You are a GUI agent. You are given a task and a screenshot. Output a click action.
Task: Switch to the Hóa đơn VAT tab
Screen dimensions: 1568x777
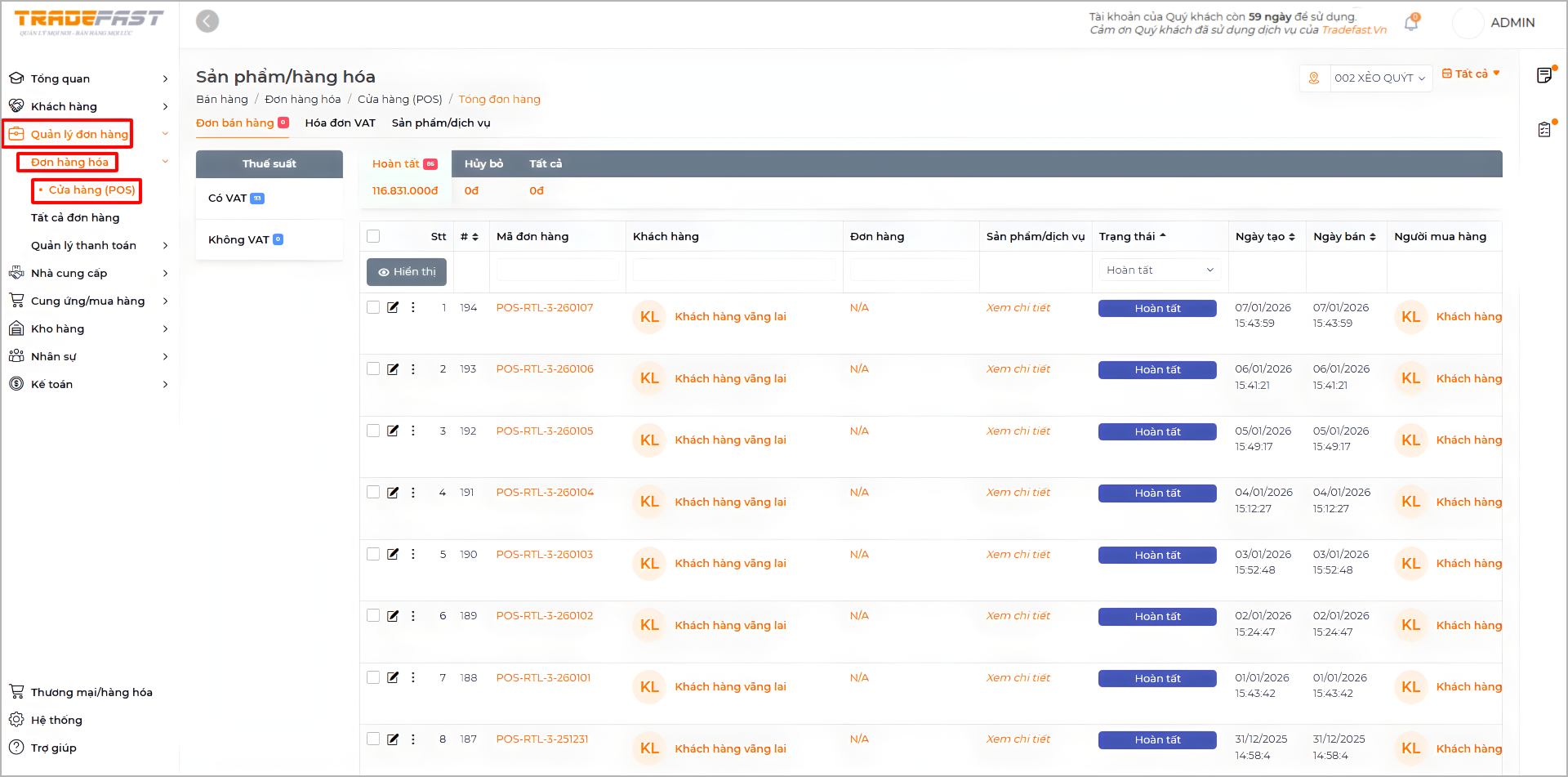(x=340, y=123)
